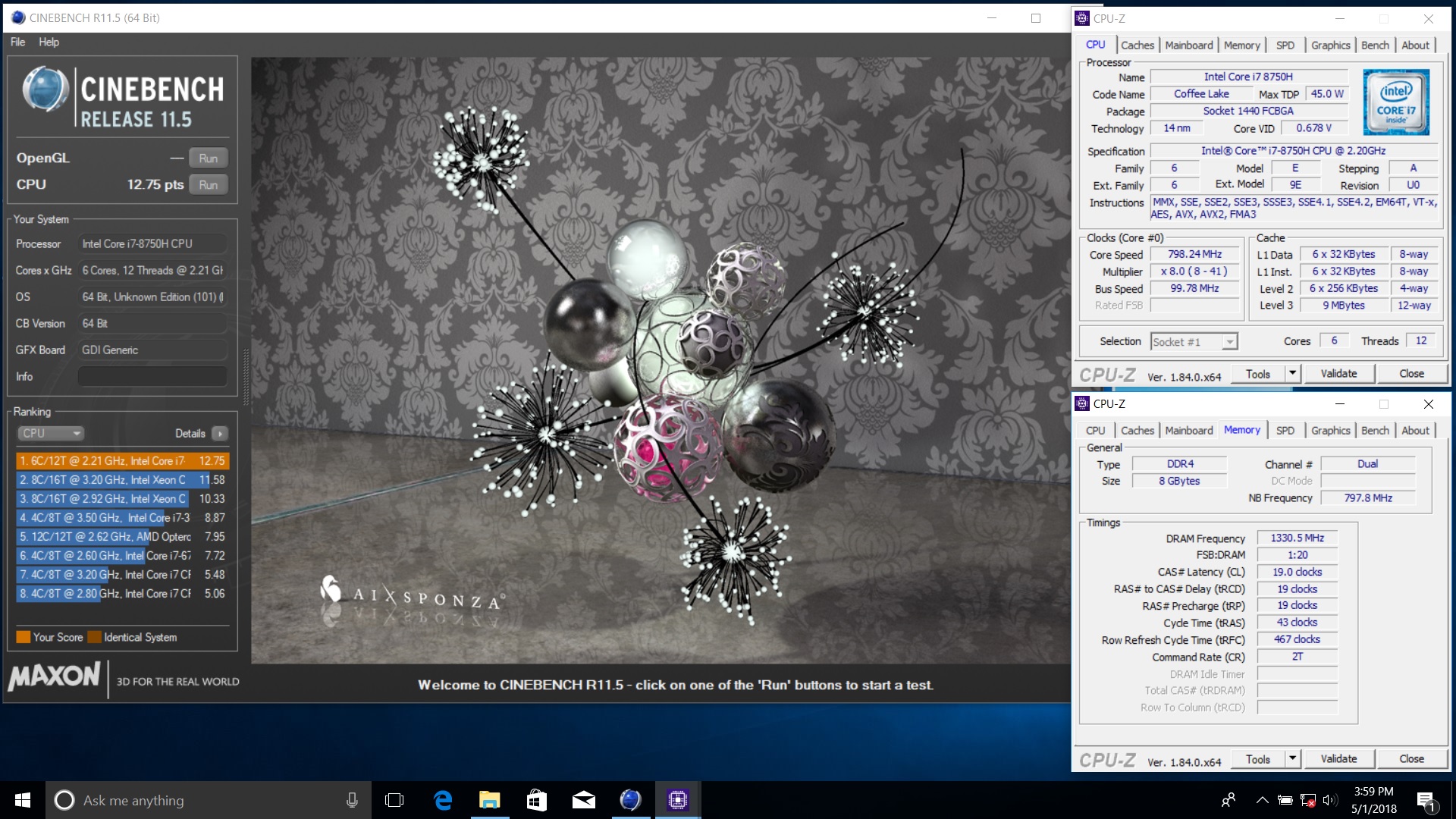This screenshot has width=1456, height=819.
Task: Click the battery status tray icon
Action: (x=1285, y=800)
